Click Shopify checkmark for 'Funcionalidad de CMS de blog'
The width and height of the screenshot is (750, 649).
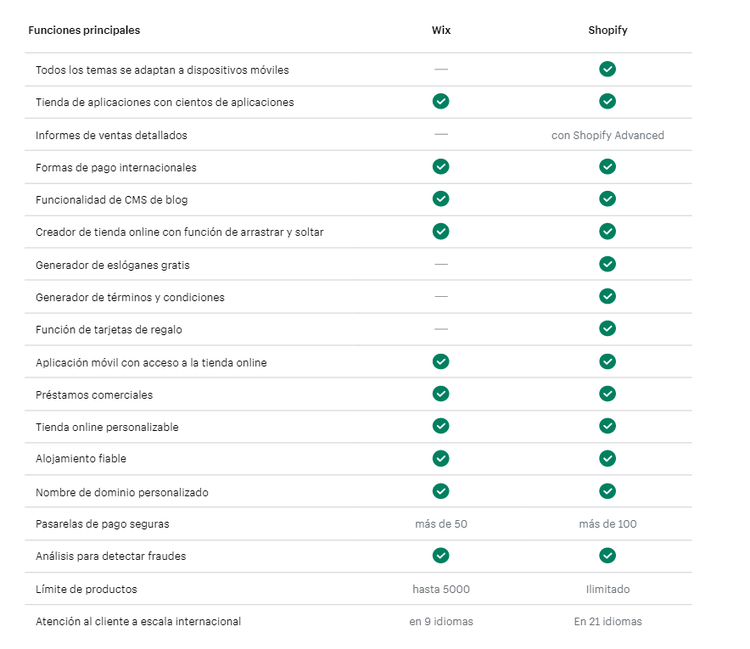(x=607, y=198)
